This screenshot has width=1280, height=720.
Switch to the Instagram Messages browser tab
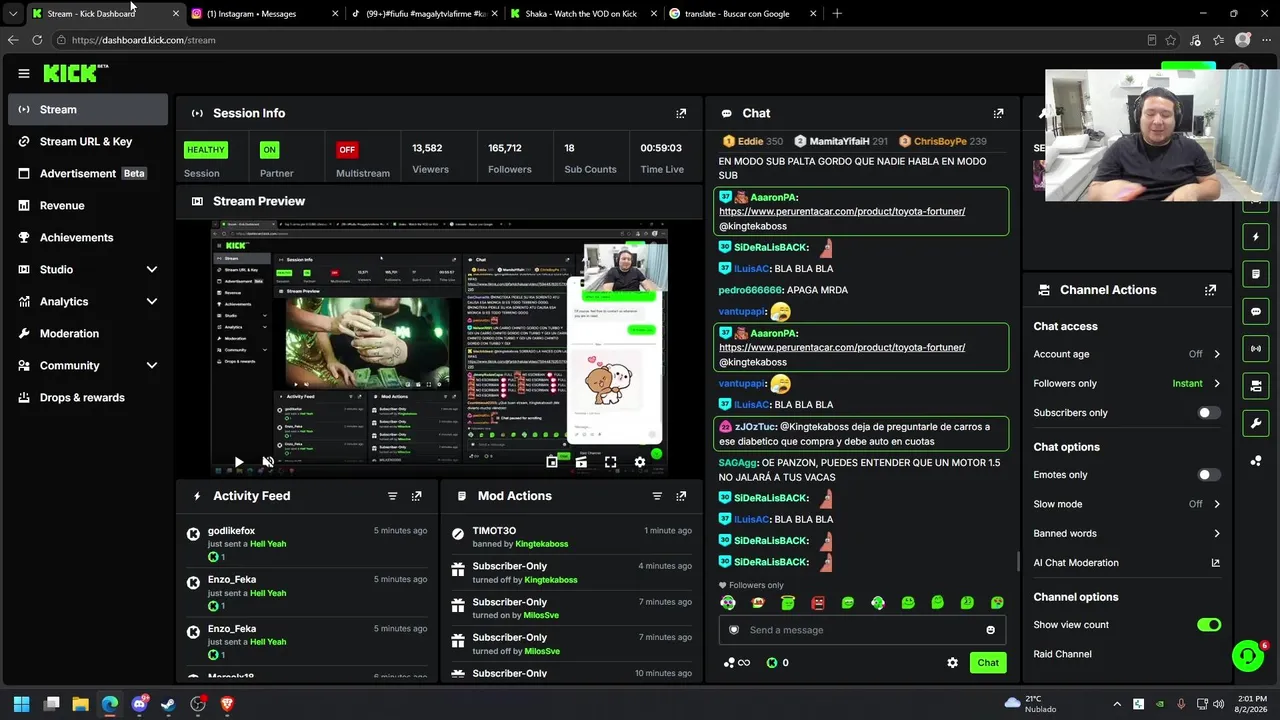pyautogui.click(x=264, y=14)
